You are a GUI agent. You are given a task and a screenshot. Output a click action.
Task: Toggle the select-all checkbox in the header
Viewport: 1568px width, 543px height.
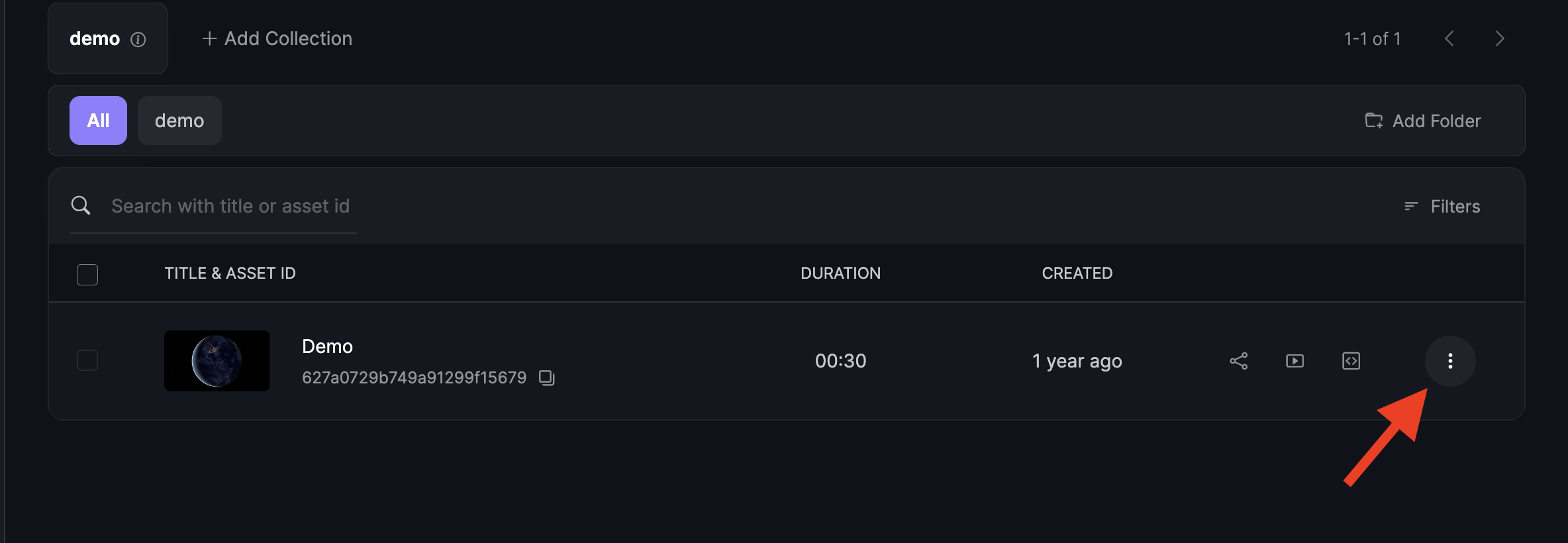[87, 274]
